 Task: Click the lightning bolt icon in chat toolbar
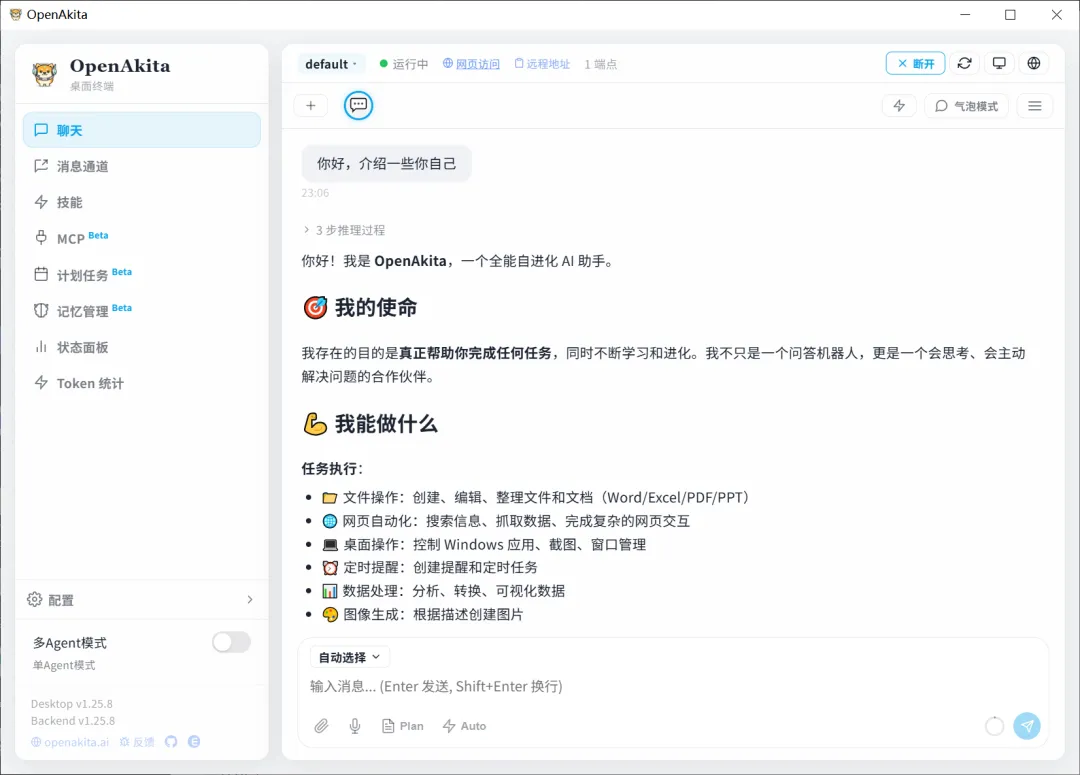[x=899, y=105]
